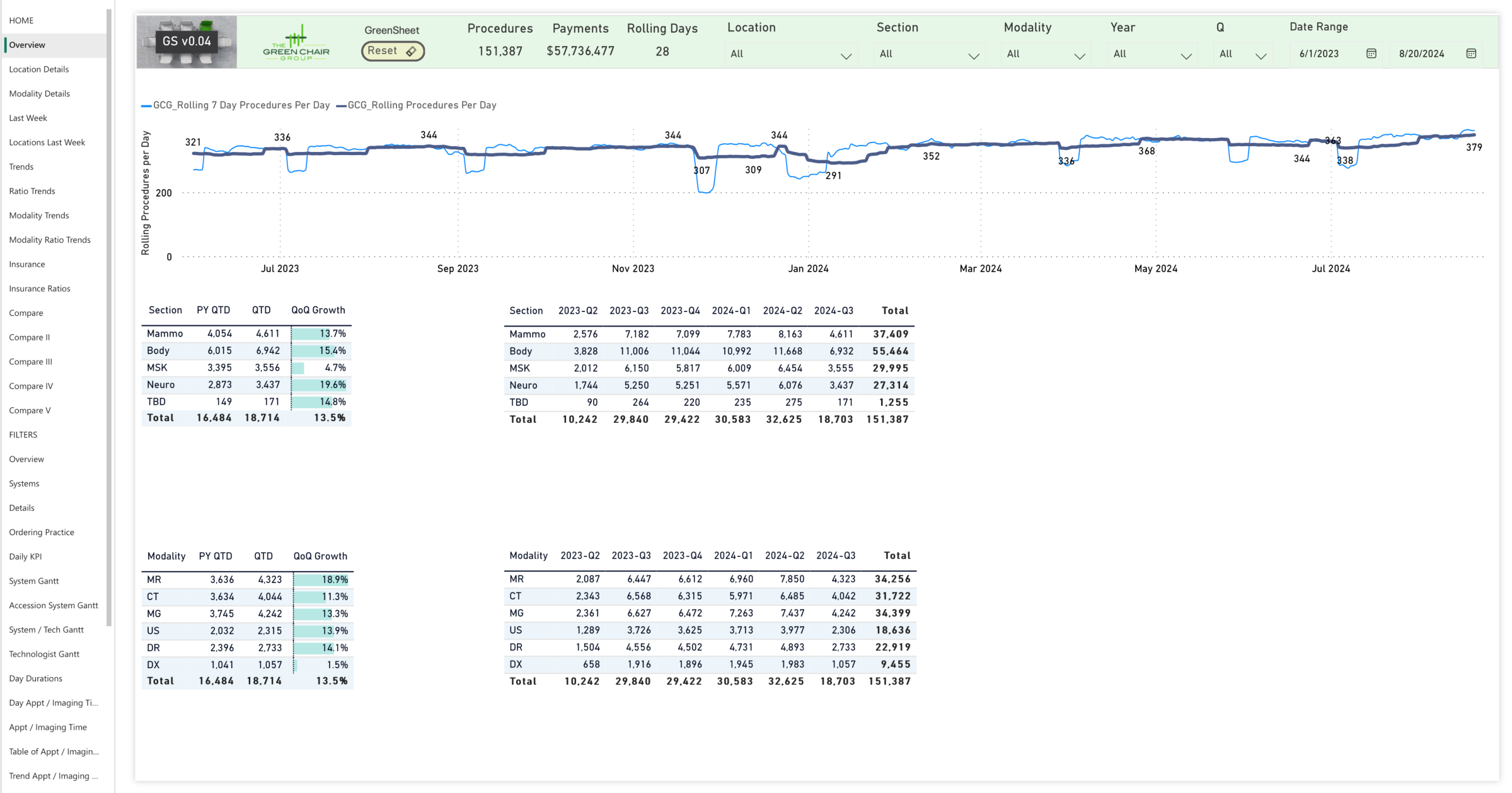The height and width of the screenshot is (793, 1512).
Task: Toggle the GCG_Rolling Procedures Per Day legend
Action: pos(421,105)
